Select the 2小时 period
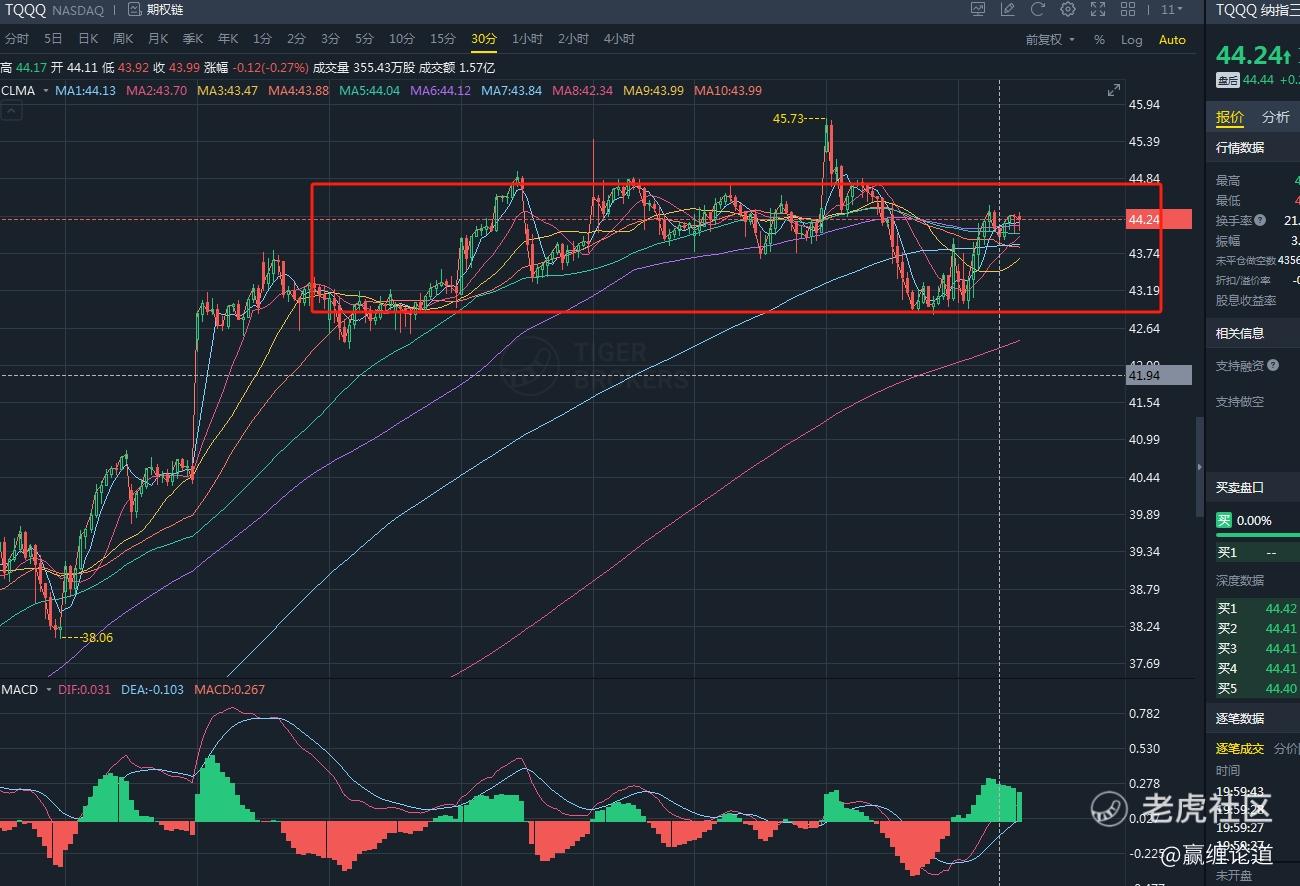Screen dimensions: 1300x886 573,39
